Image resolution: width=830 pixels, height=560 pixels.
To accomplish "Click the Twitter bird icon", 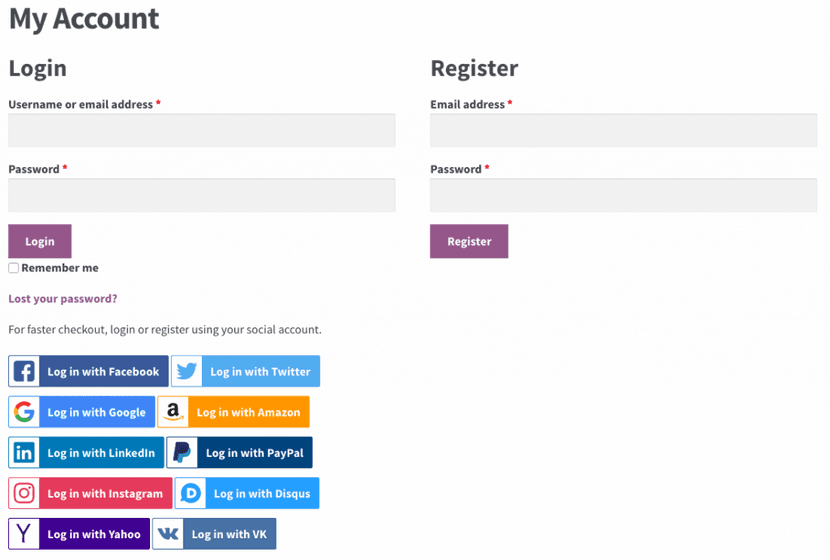I will (x=187, y=372).
